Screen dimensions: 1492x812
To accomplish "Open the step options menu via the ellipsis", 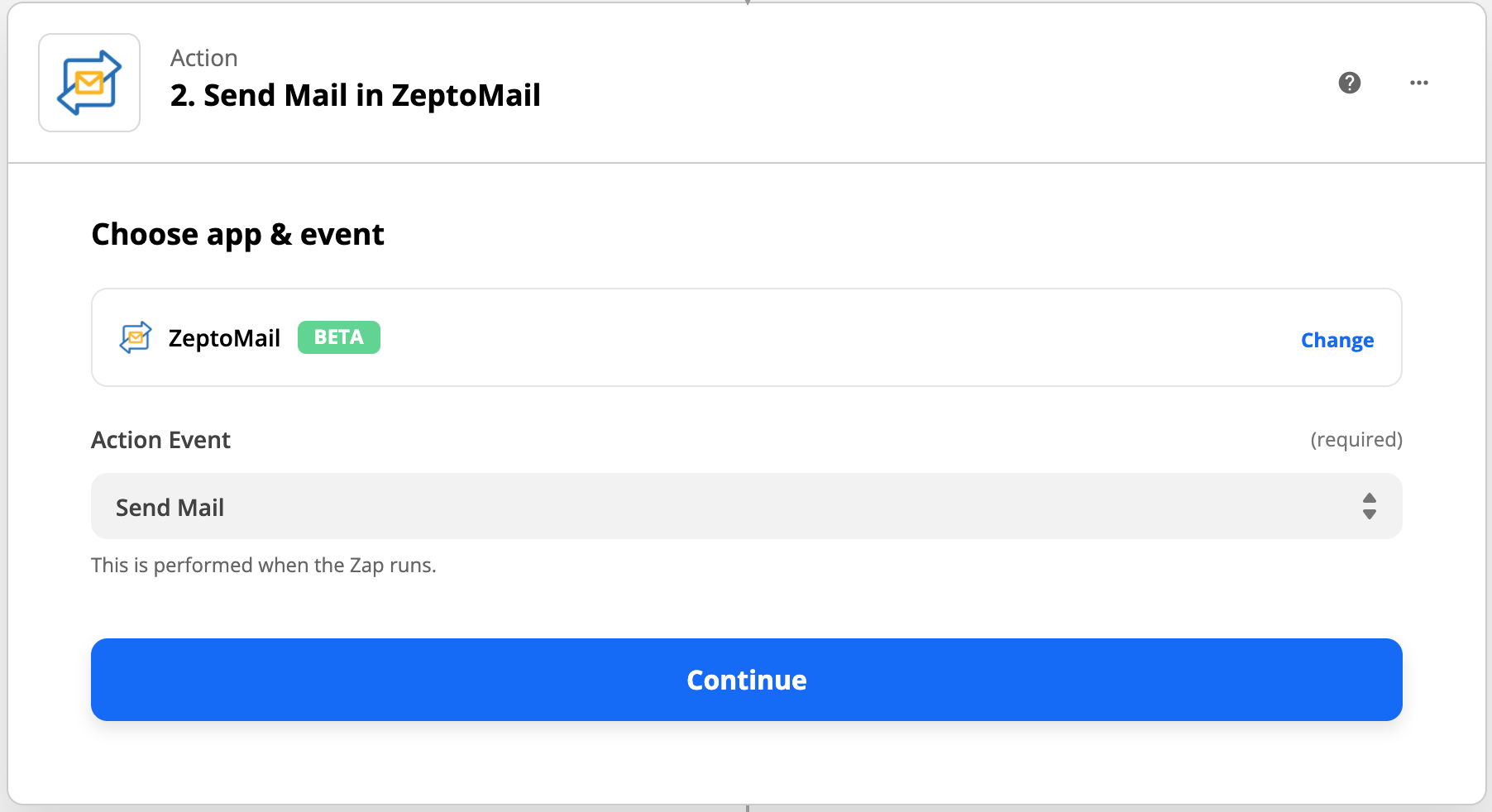I will click(x=1419, y=83).
